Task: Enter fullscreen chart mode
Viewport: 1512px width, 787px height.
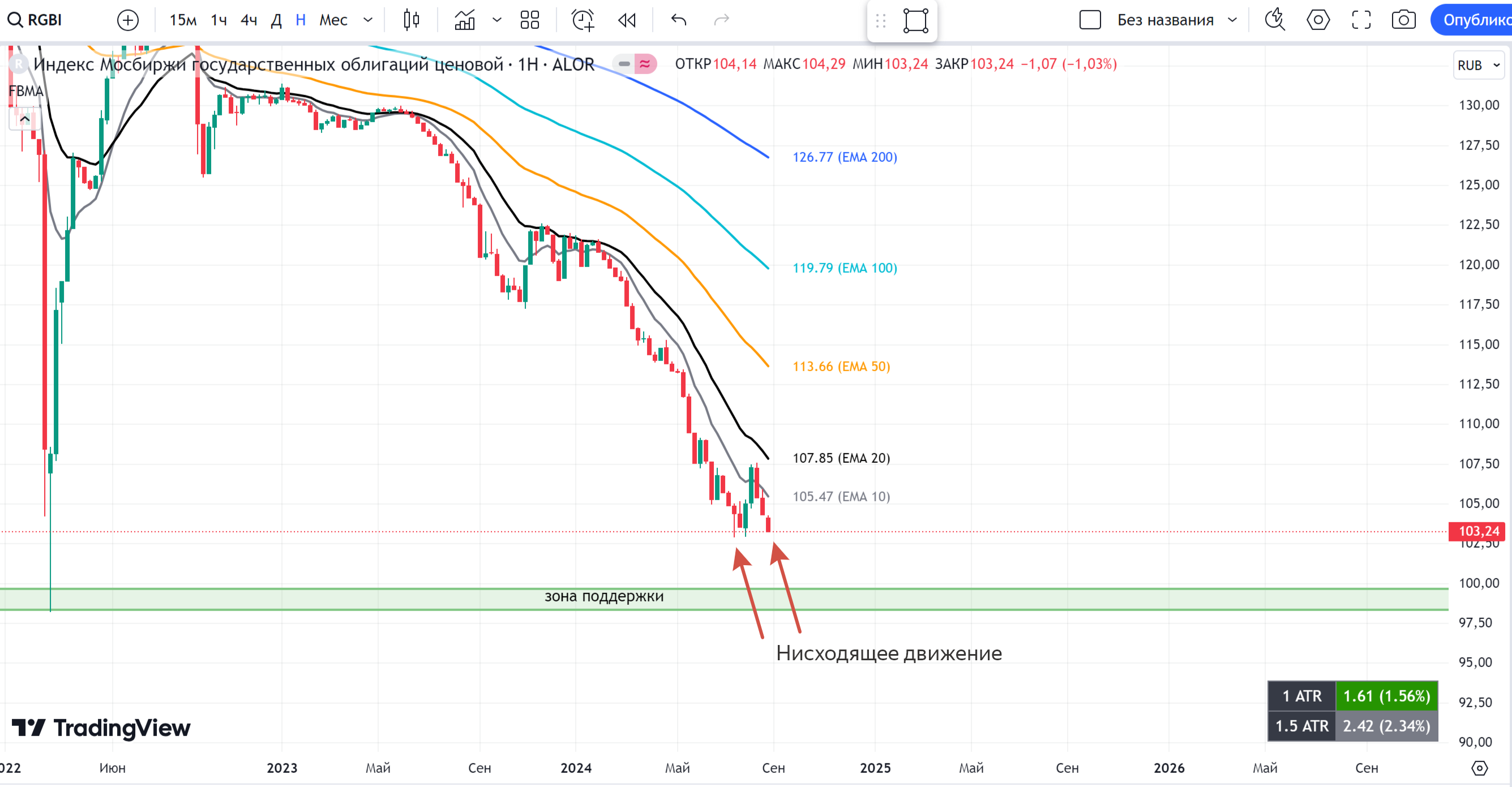Action: (1361, 20)
